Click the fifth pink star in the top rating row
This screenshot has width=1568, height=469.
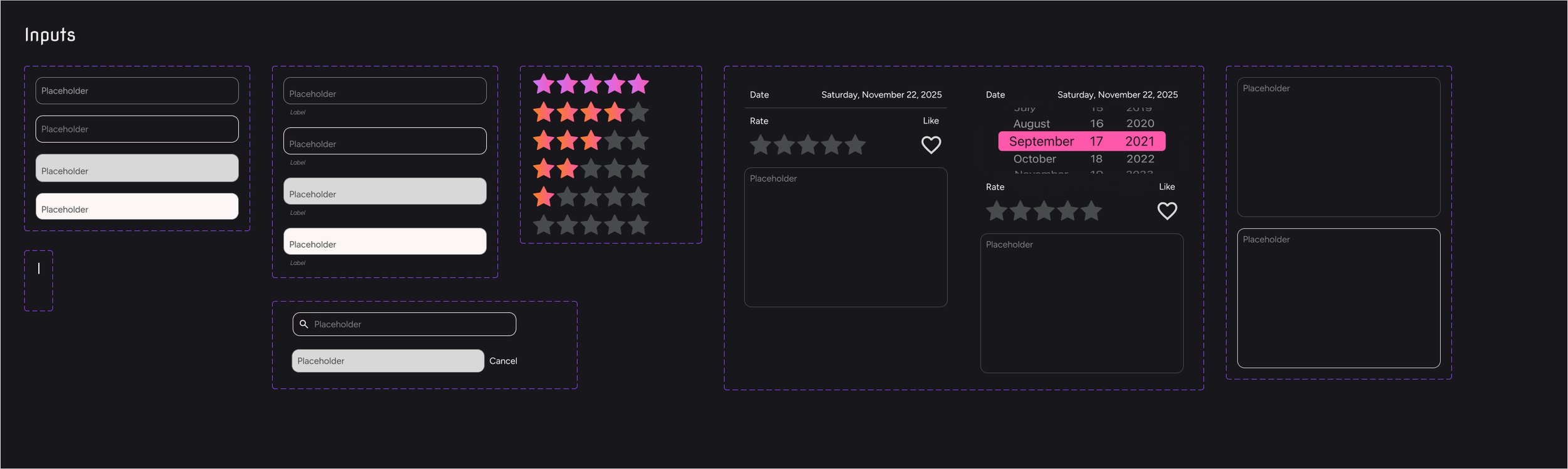coord(638,84)
